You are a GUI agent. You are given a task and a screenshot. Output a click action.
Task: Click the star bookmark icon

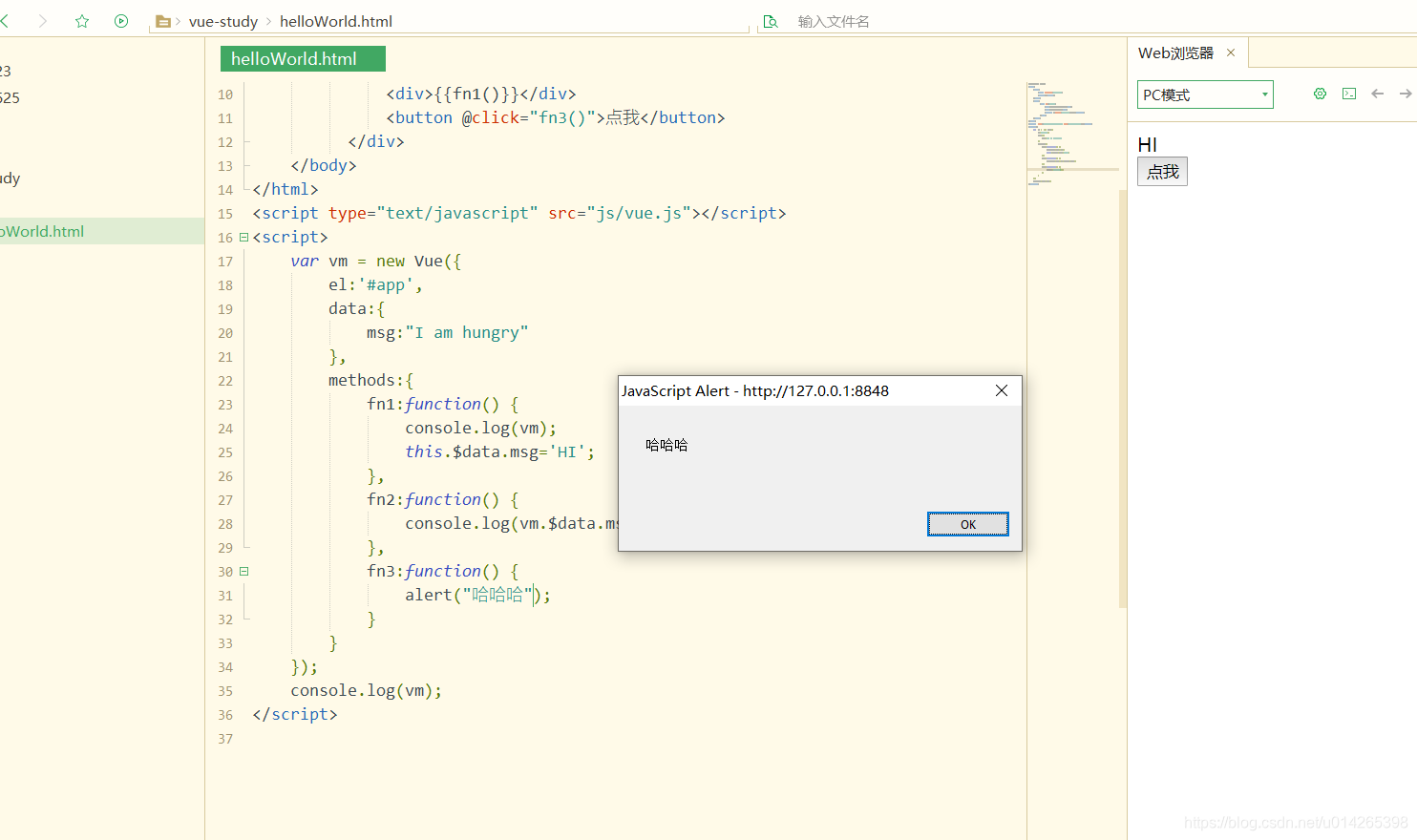82,21
